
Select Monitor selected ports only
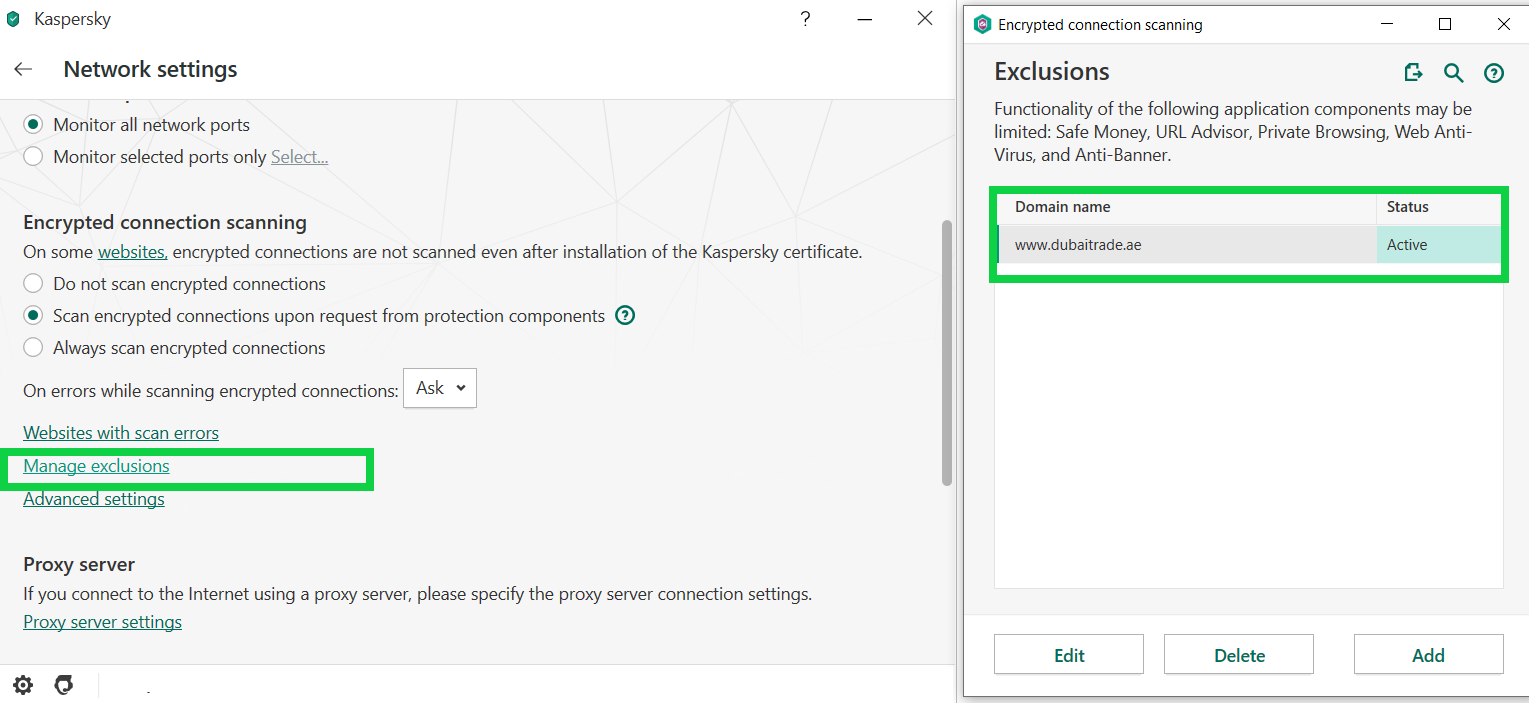tap(34, 157)
